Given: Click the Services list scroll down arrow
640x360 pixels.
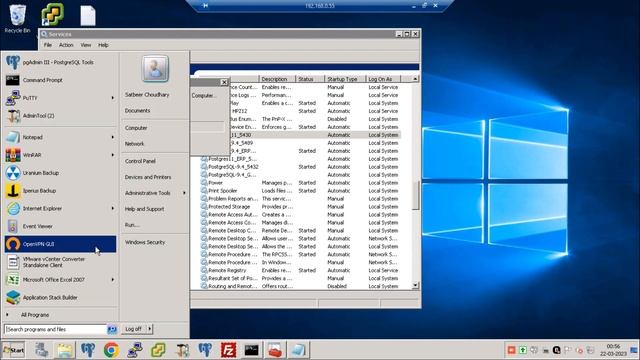Looking at the screenshot, I should coord(415,285).
